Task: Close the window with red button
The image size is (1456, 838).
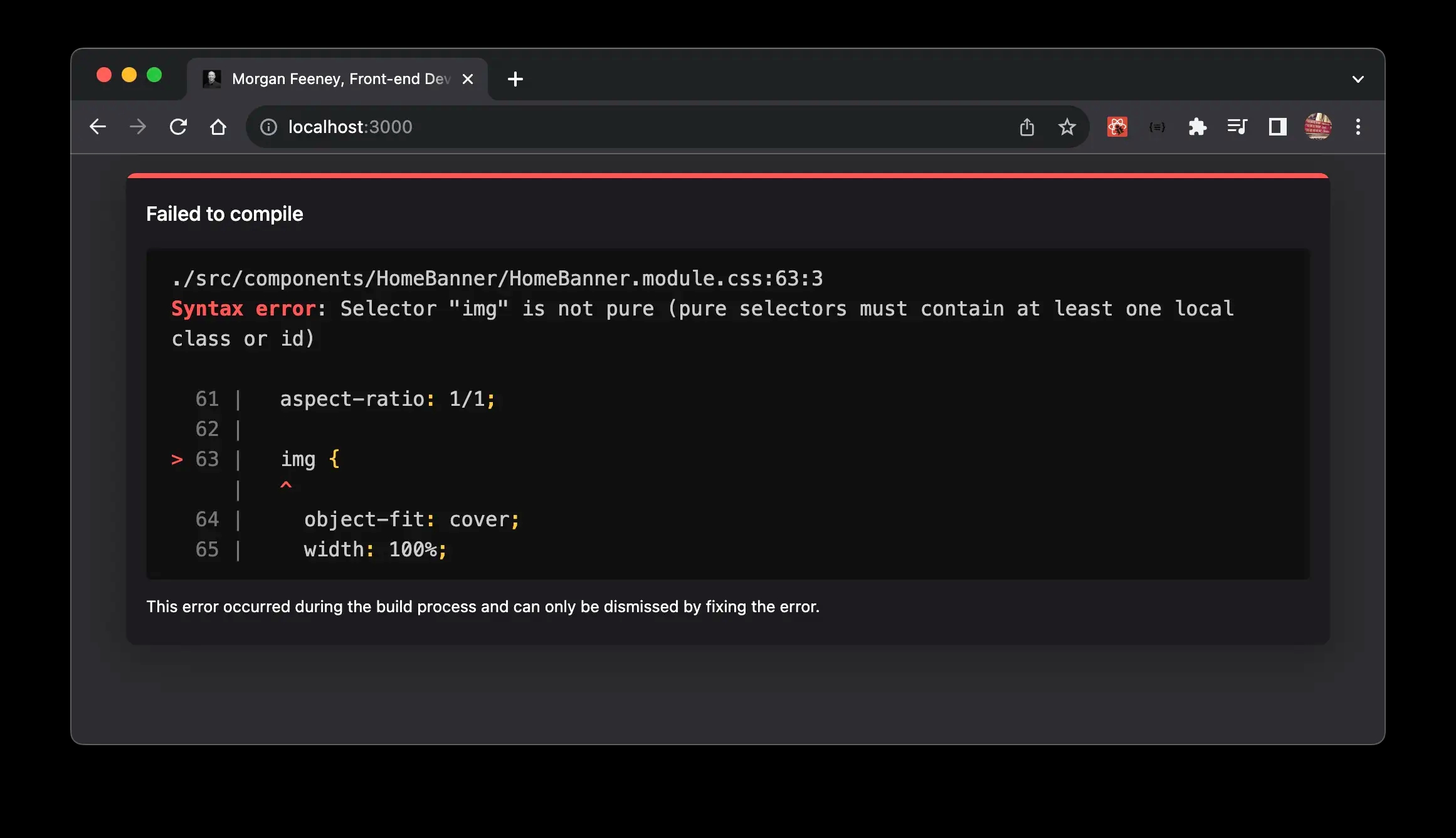Action: (104, 75)
